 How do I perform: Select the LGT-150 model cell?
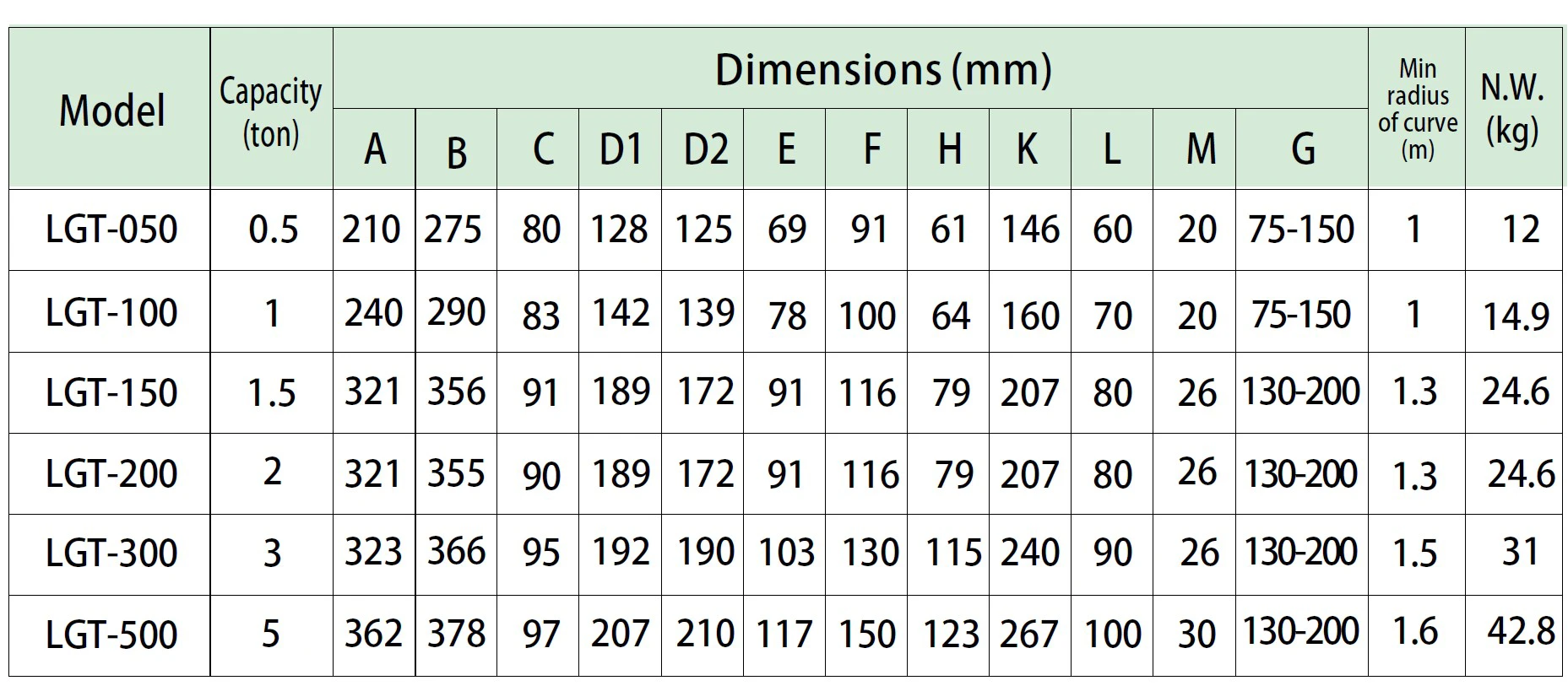pyautogui.click(x=111, y=393)
